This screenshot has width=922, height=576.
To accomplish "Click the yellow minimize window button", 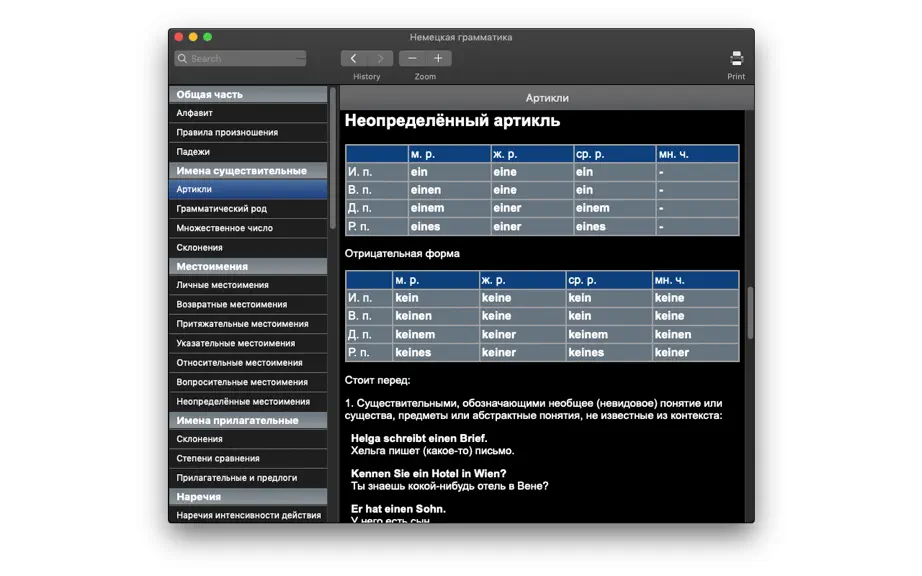I will tap(193, 37).
